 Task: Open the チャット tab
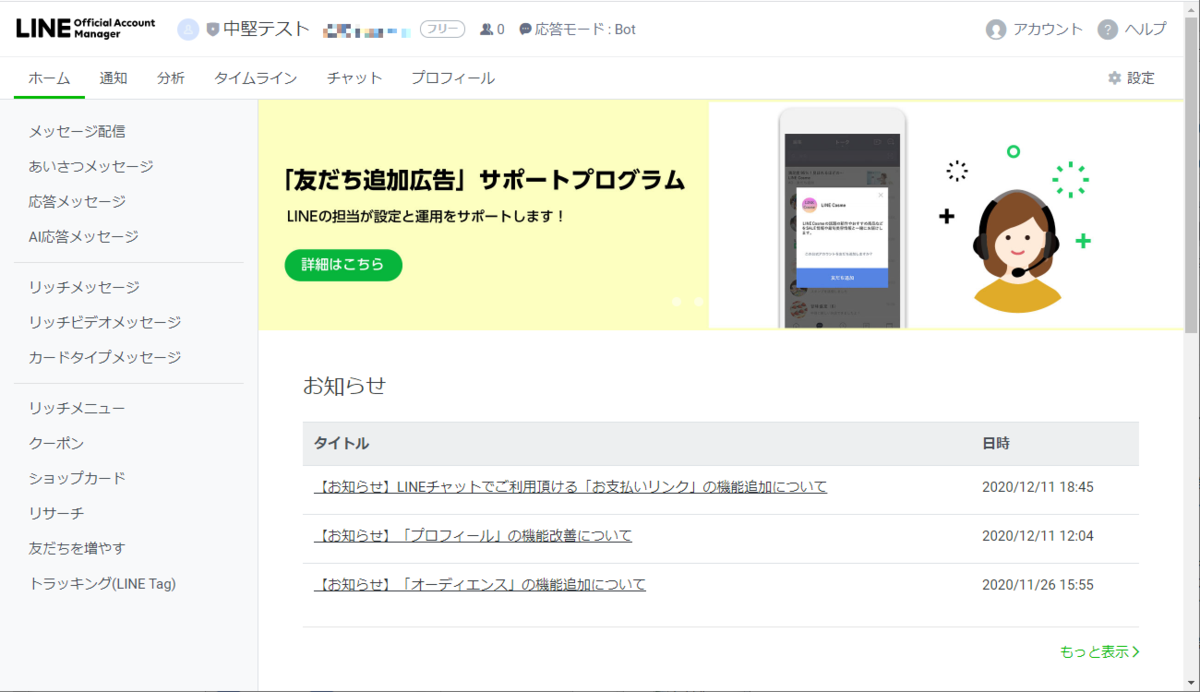(355, 78)
